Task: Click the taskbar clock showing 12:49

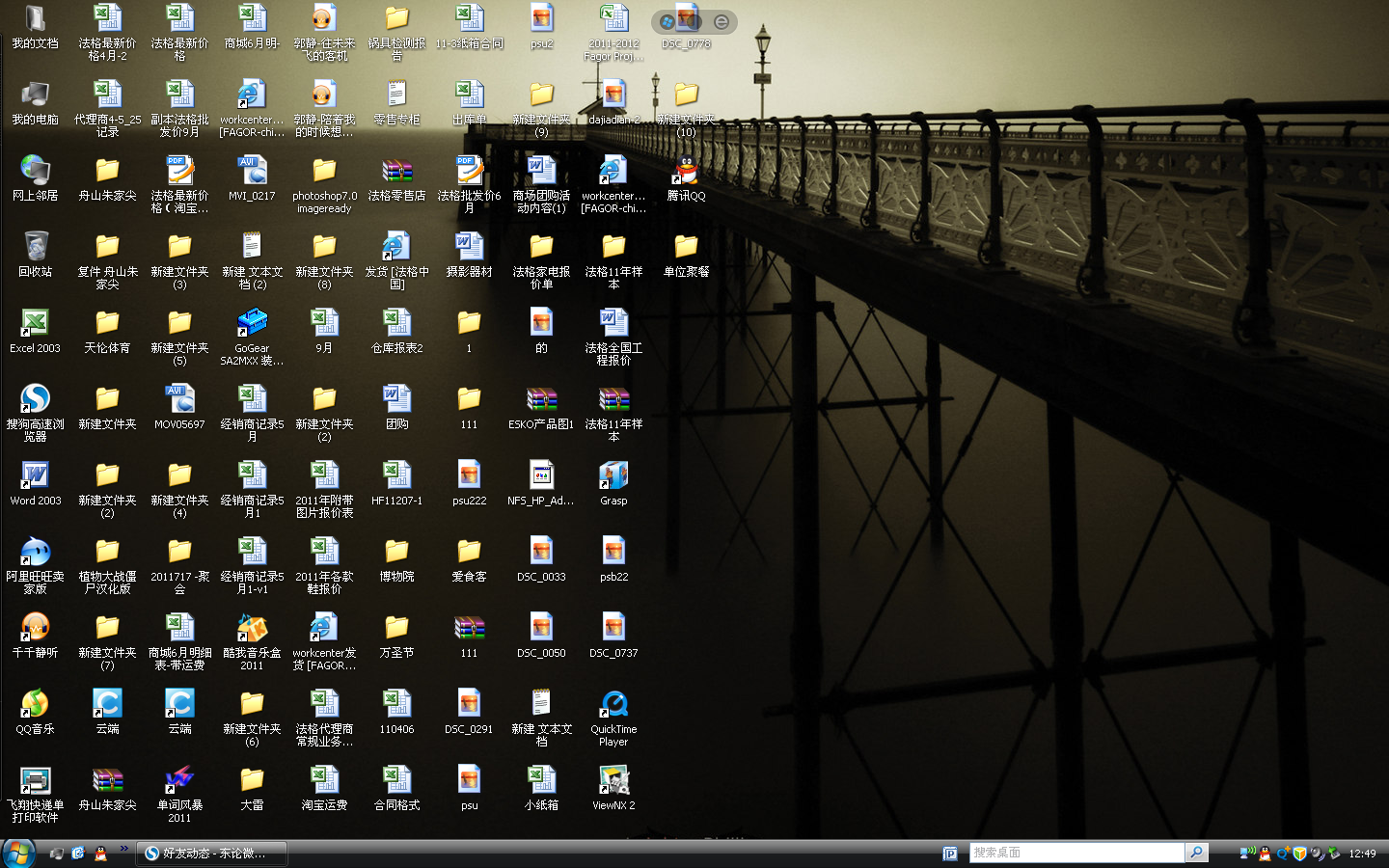Action: click(x=1362, y=854)
